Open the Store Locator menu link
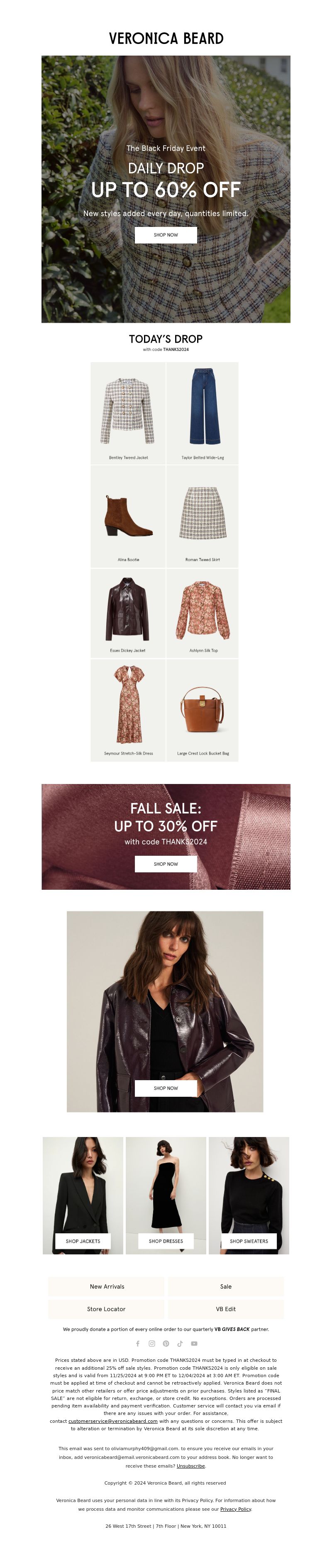The width and height of the screenshot is (332, 1568). pyautogui.click(x=106, y=1309)
